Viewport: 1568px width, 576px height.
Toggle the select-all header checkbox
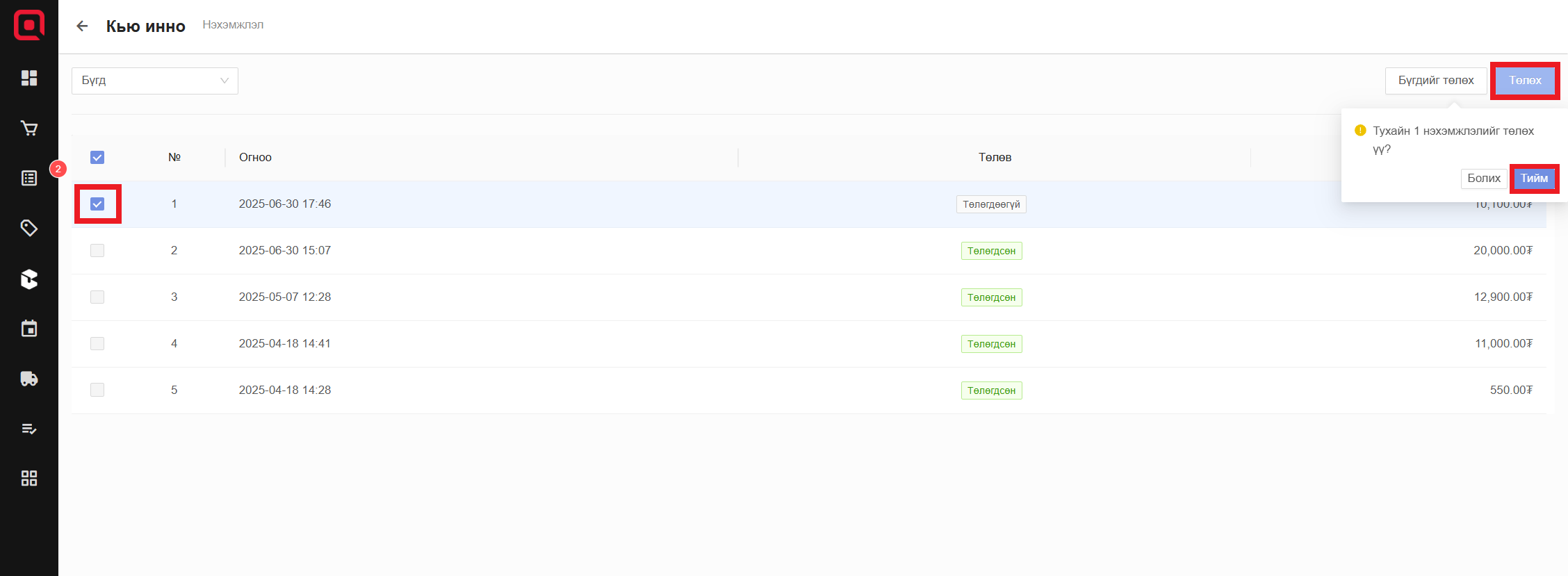coord(97,158)
